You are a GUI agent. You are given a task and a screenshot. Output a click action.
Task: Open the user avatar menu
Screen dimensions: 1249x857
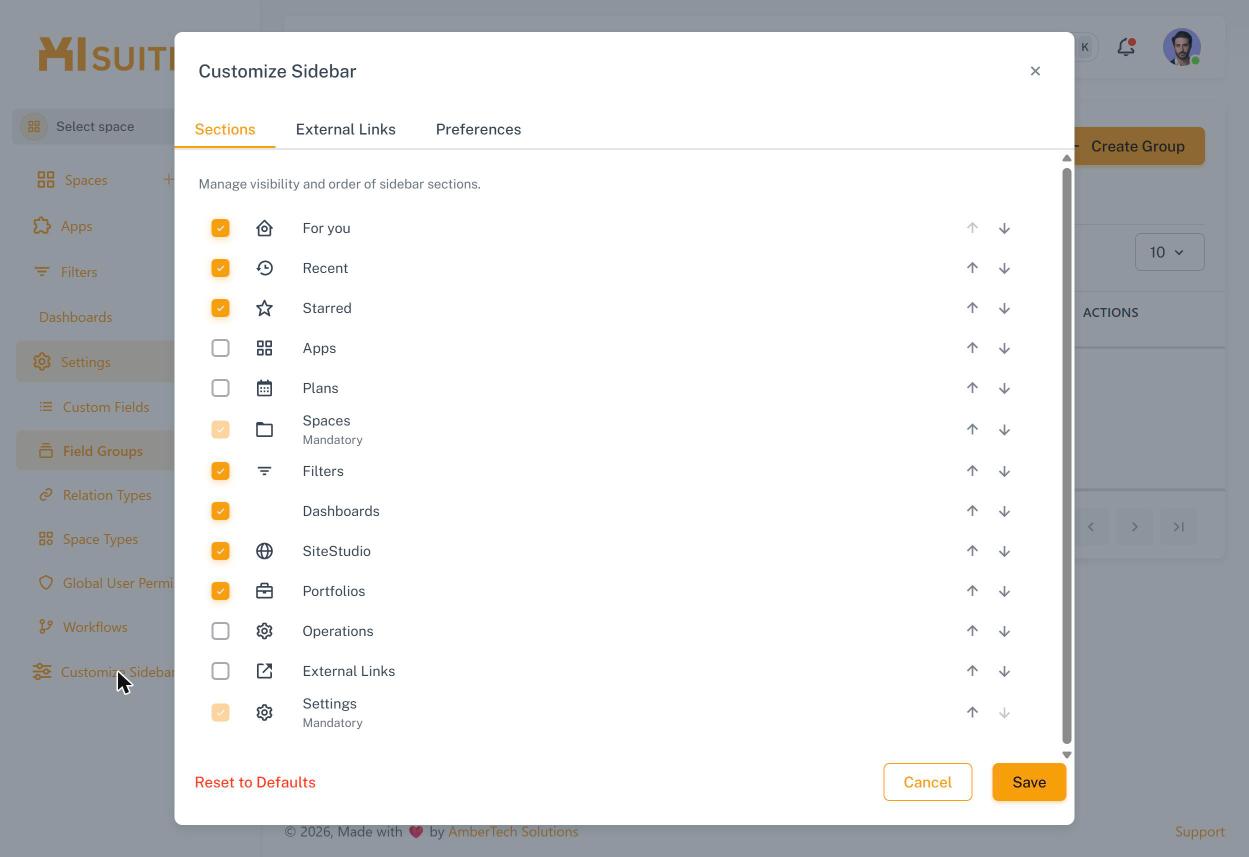(x=1182, y=47)
